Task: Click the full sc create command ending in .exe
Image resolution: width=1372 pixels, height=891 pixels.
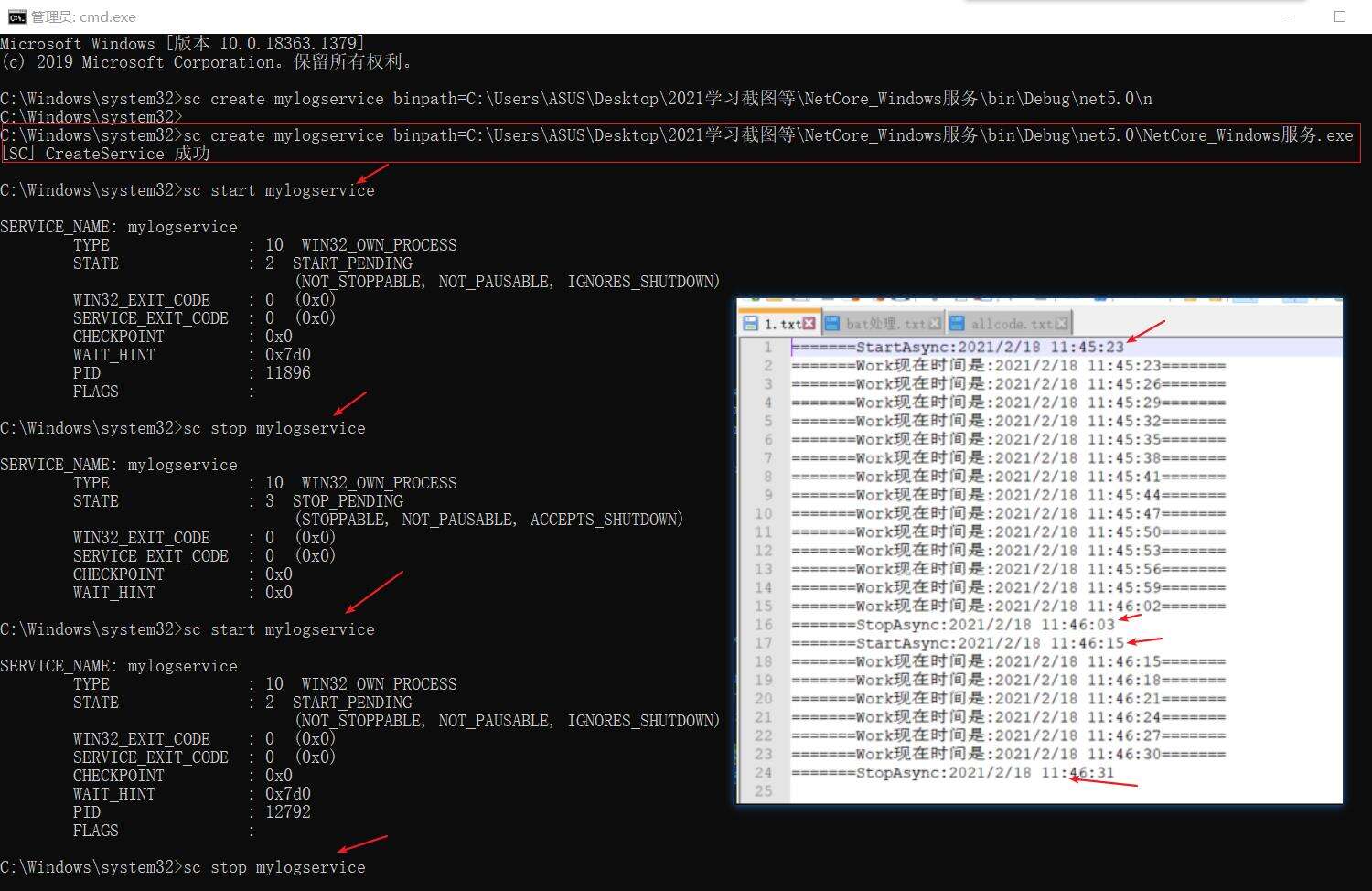Action: pos(768,135)
